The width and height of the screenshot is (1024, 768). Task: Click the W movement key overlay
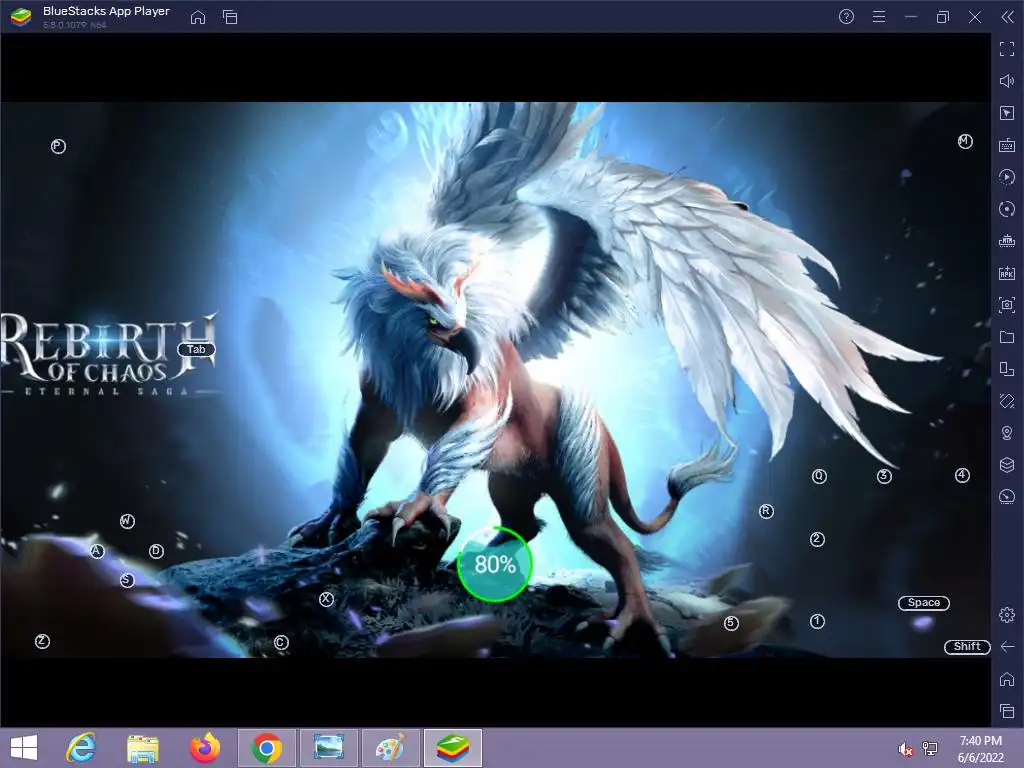(x=127, y=521)
